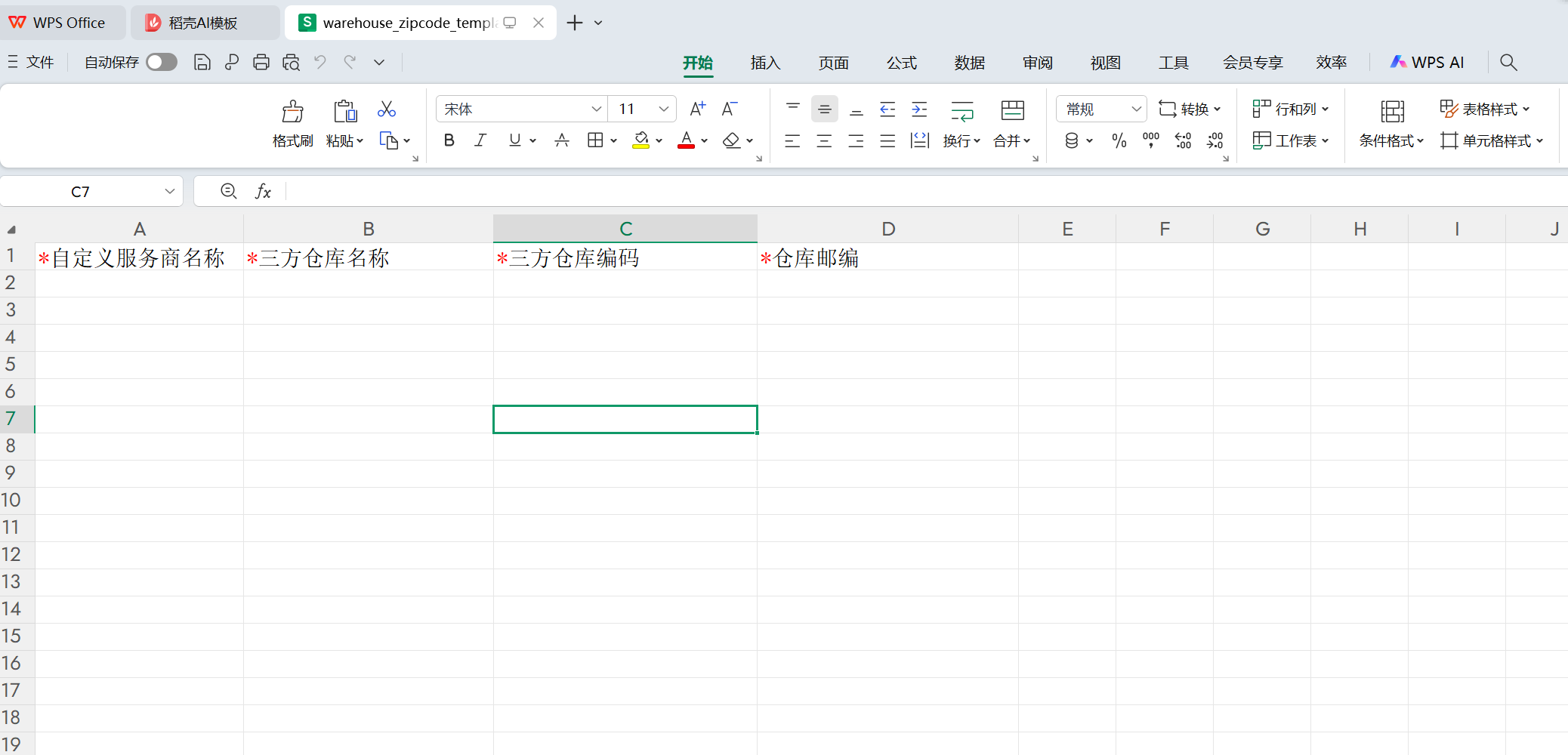
Task: Expand the font size 11 dropdown
Action: [x=663, y=109]
